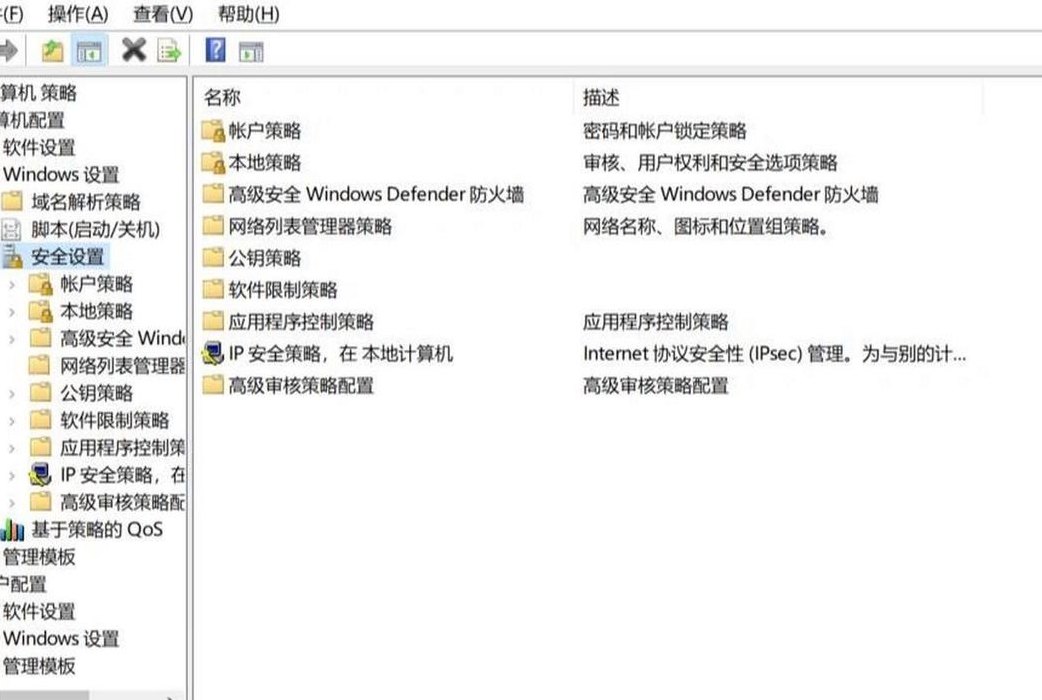Expand 公钥策略 node in tree
This screenshot has width=1042, height=700.
pos(11,394)
